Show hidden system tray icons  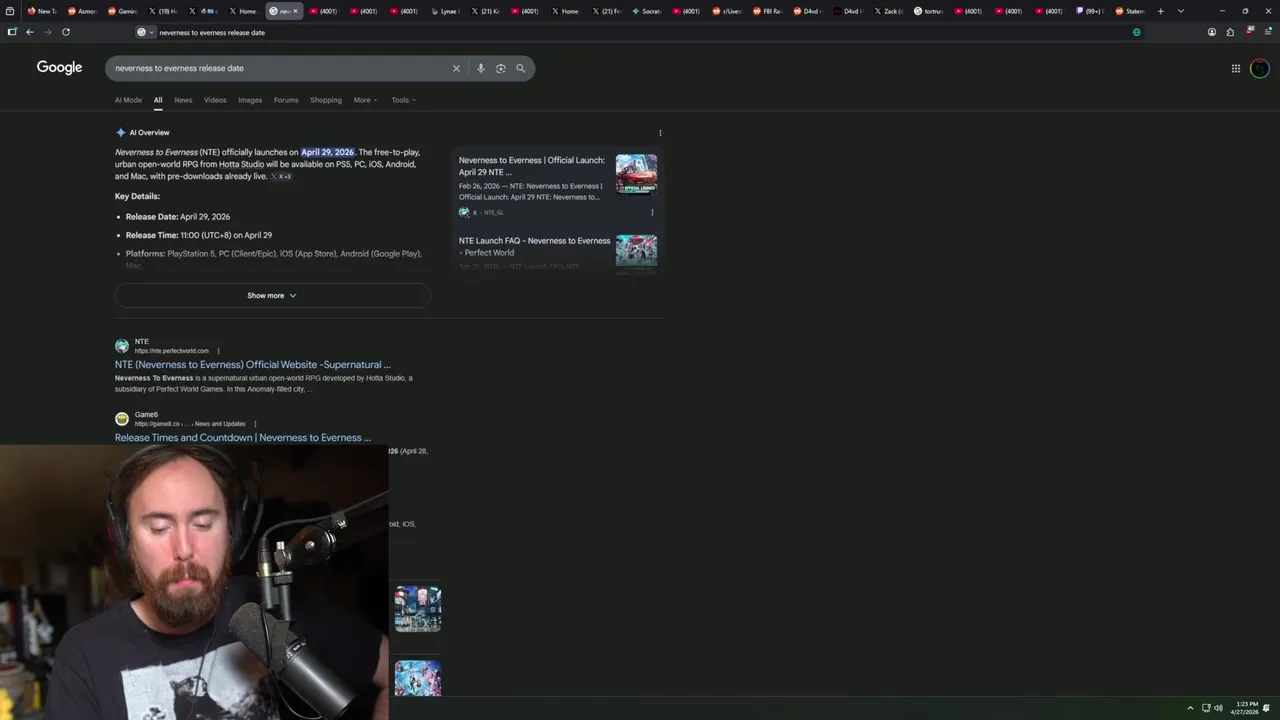(x=1190, y=708)
